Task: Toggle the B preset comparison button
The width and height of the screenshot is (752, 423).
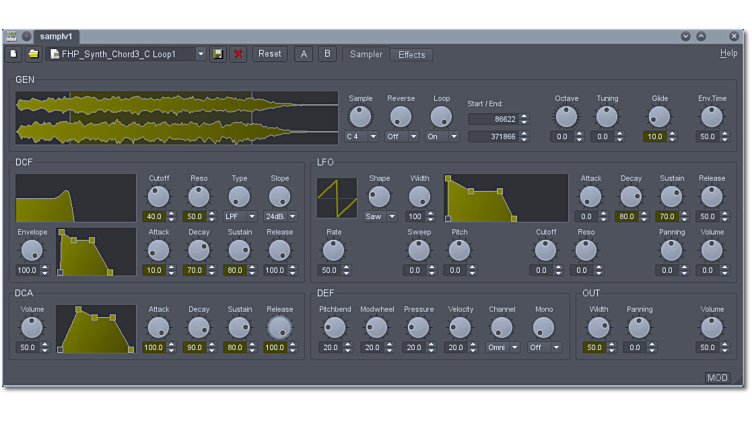Action: click(327, 54)
